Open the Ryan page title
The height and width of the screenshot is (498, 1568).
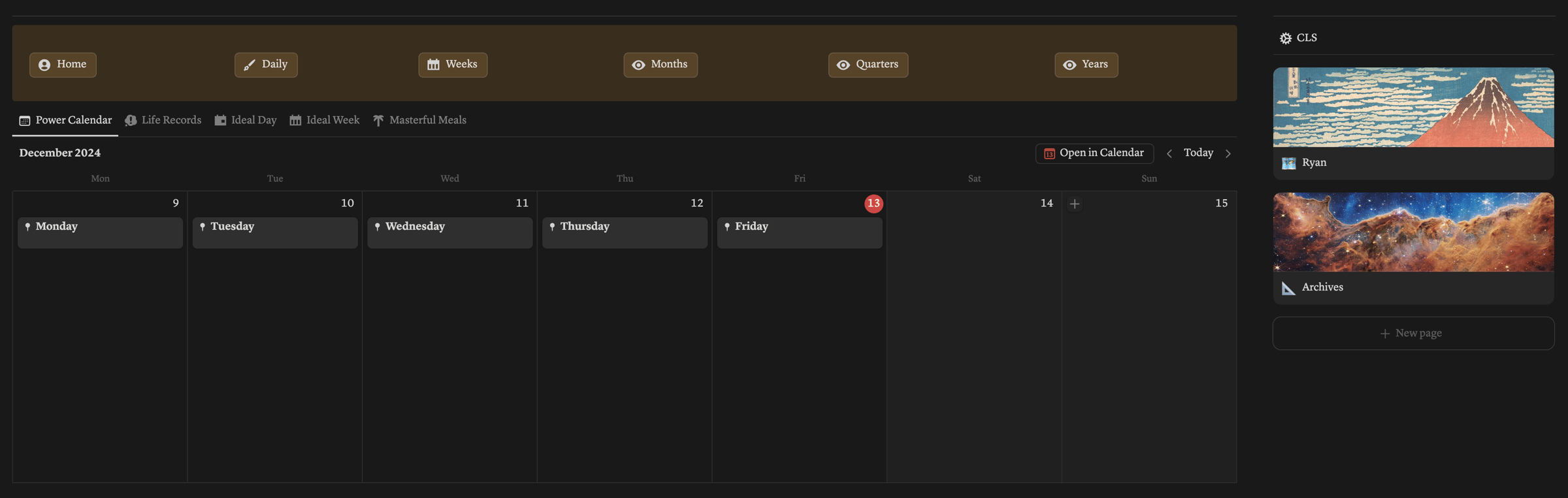(1314, 163)
